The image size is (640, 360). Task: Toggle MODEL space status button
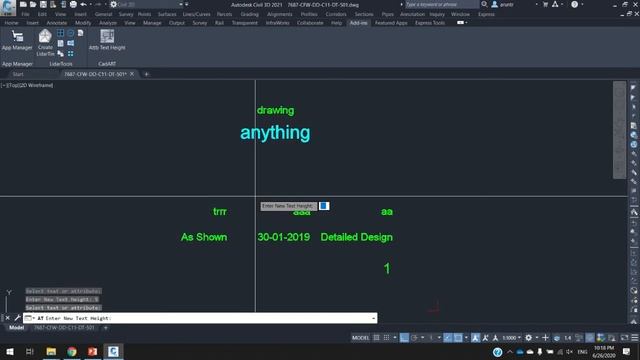click(360, 338)
